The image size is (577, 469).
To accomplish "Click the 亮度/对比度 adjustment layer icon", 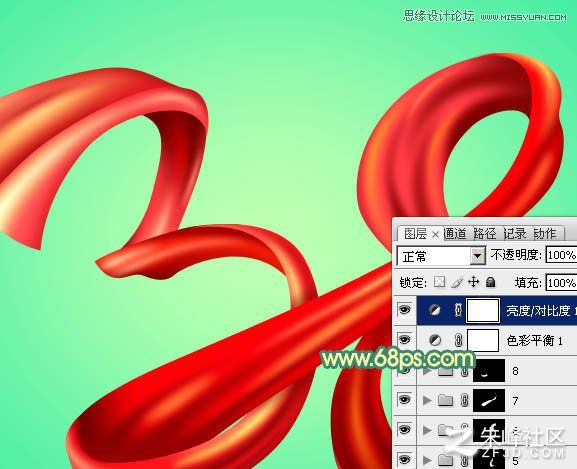I will pyautogui.click(x=435, y=310).
